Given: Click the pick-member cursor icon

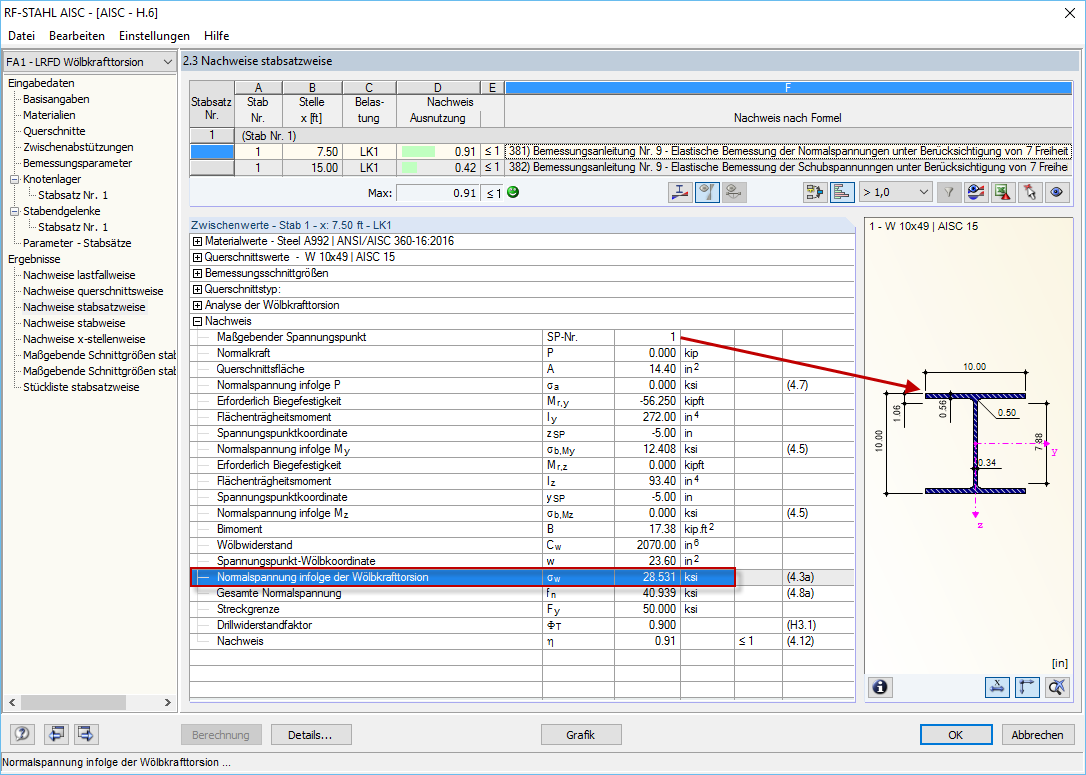Looking at the screenshot, I should pyautogui.click(x=1029, y=193).
